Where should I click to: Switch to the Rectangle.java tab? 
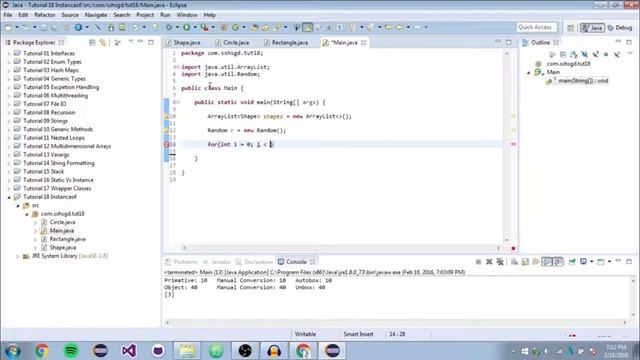pyautogui.click(x=290, y=42)
